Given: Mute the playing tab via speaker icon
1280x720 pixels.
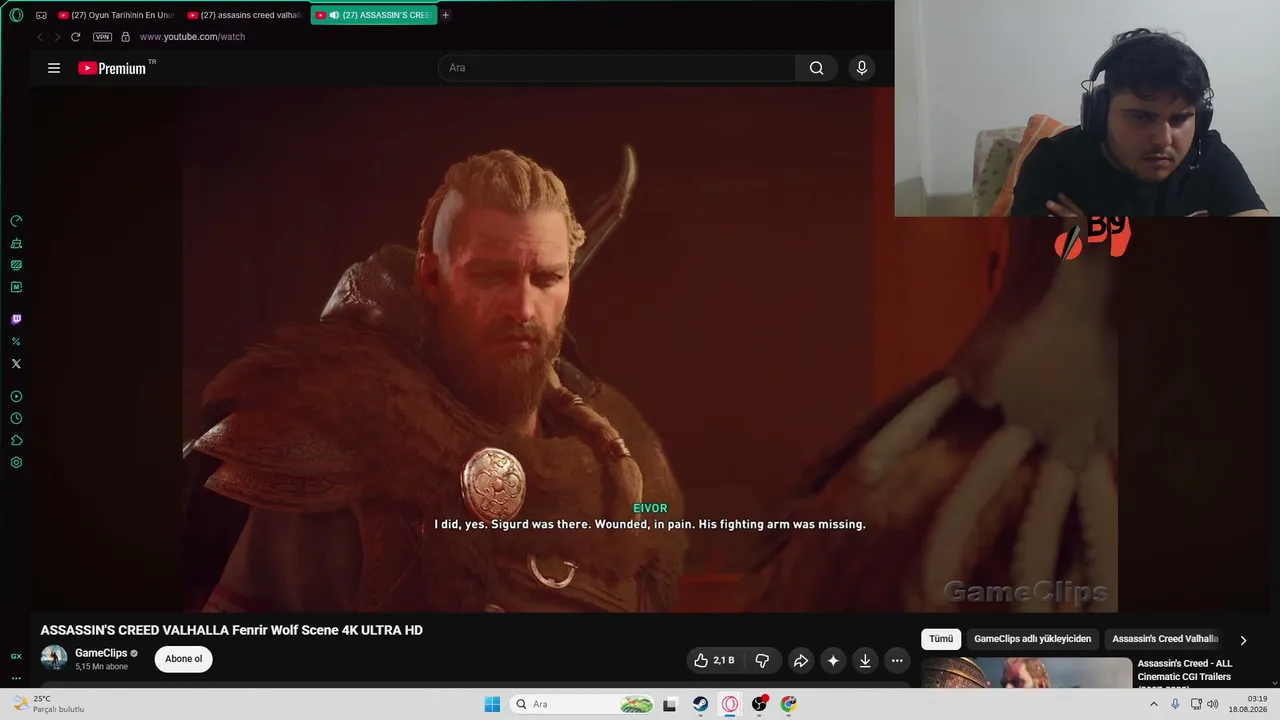Looking at the screenshot, I should (x=334, y=15).
